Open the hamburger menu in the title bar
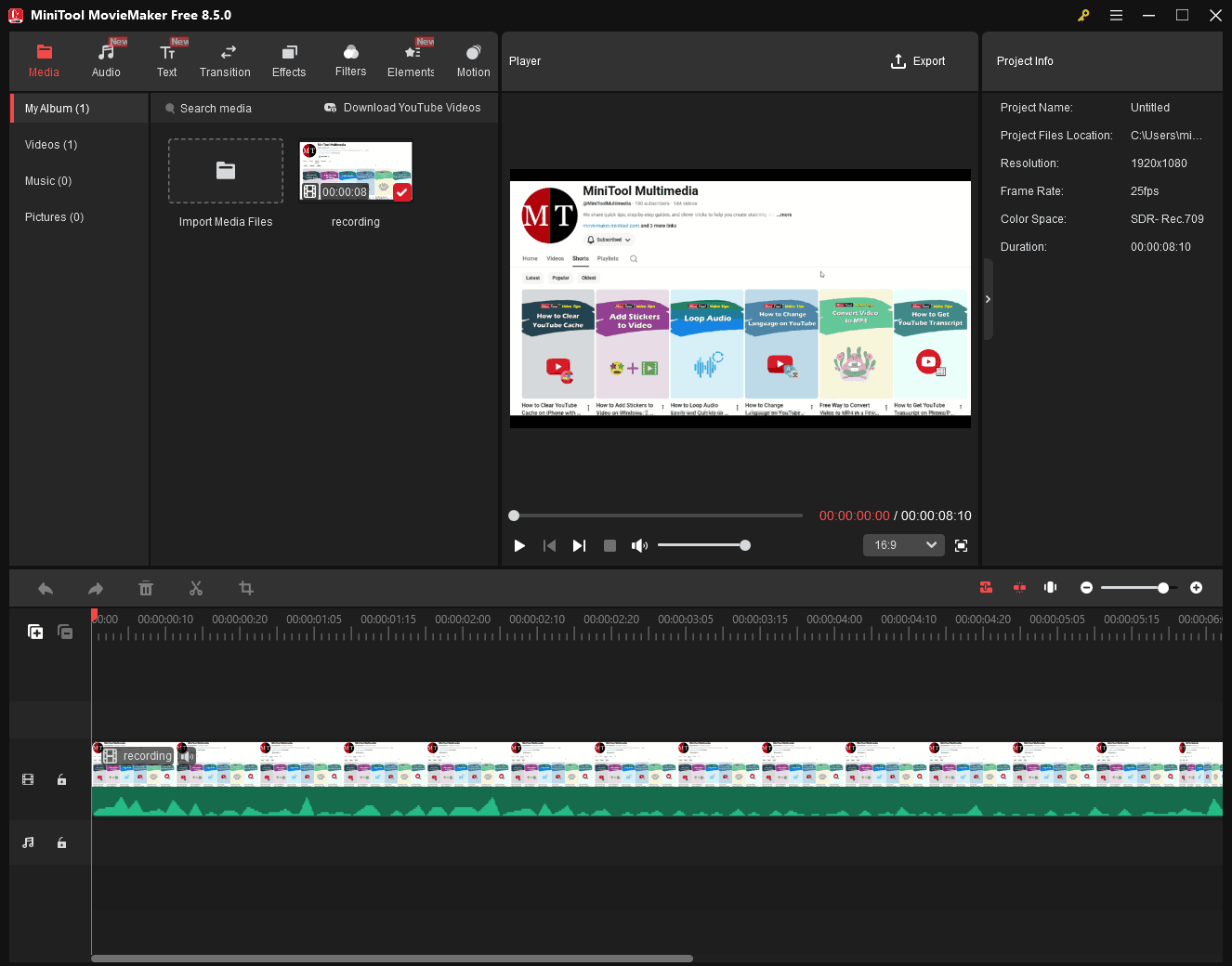The width and height of the screenshot is (1232, 966). pos(1116,15)
